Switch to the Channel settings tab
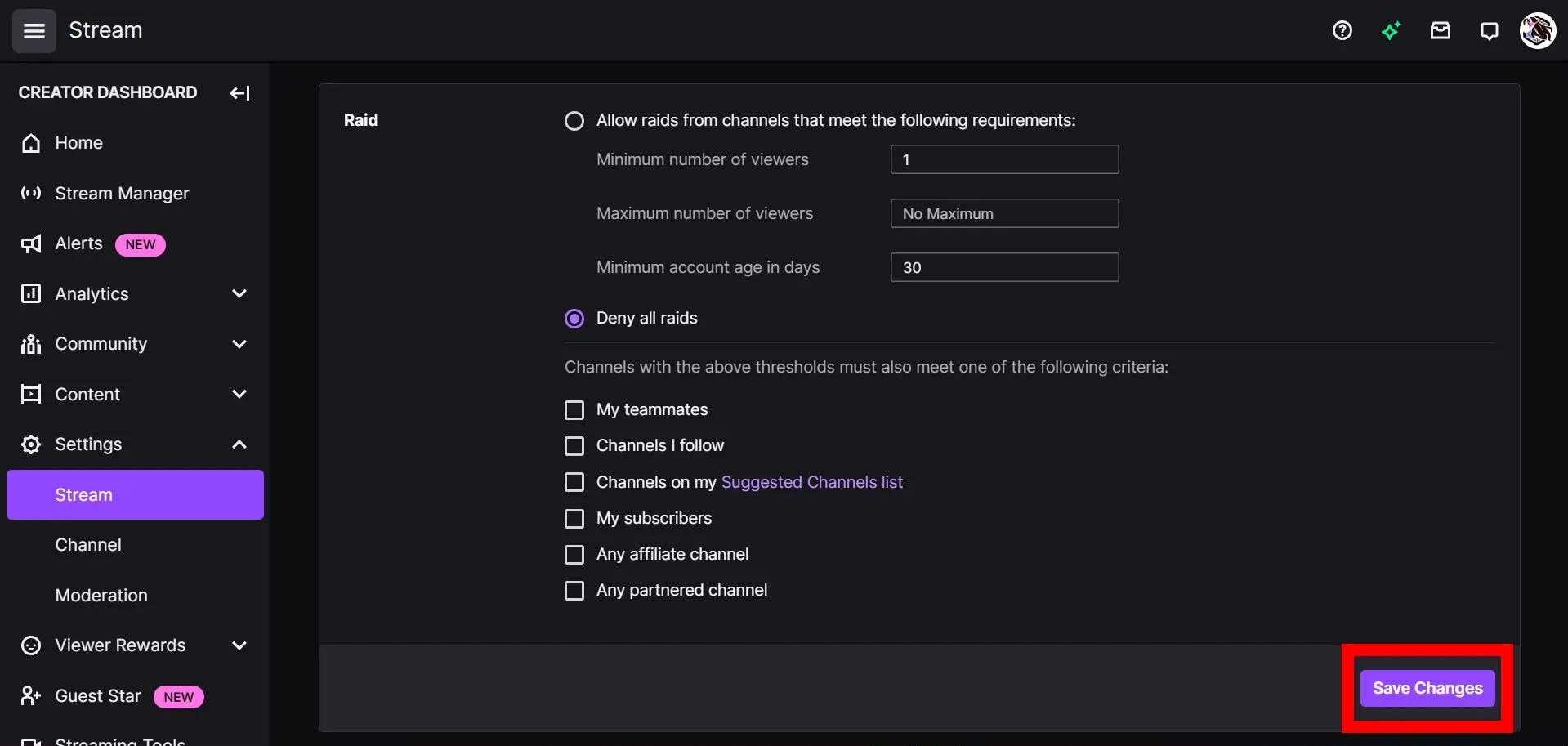The height and width of the screenshot is (746, 1568). point(88,544)
